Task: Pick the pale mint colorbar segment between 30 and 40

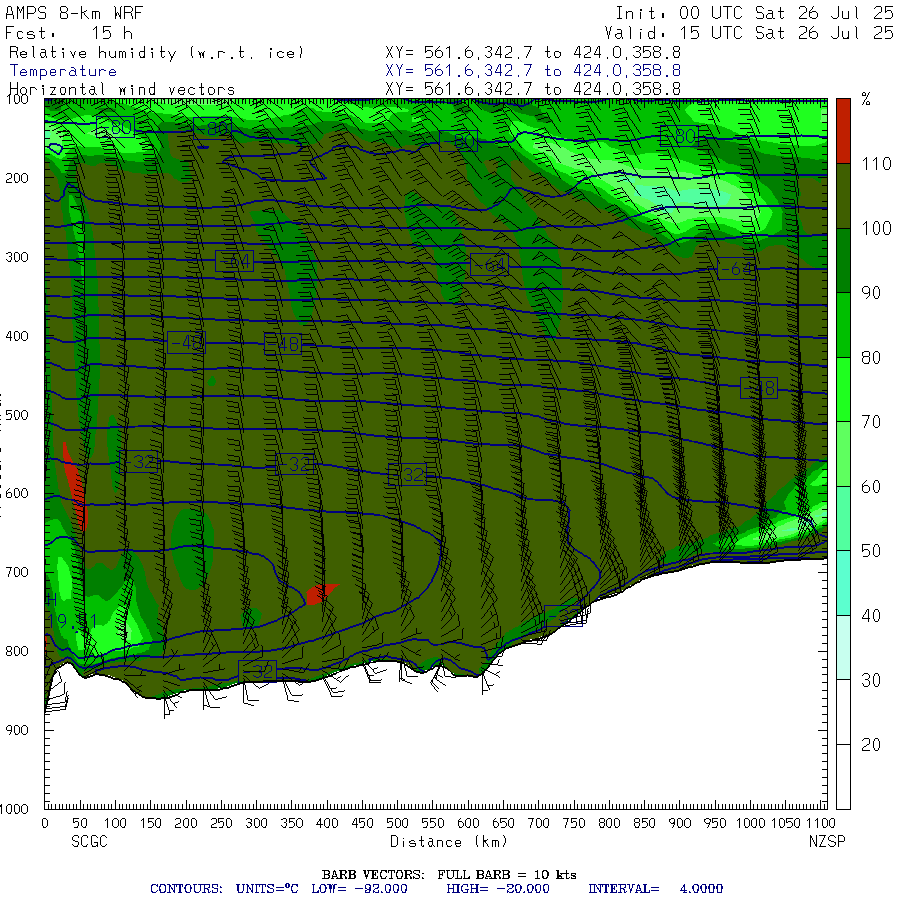Action: pyautogui.click(x=843, y=647)
